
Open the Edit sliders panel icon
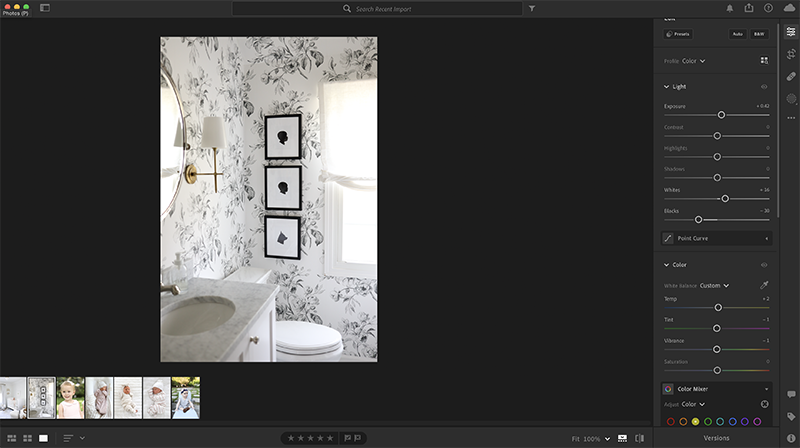[791, 32]
